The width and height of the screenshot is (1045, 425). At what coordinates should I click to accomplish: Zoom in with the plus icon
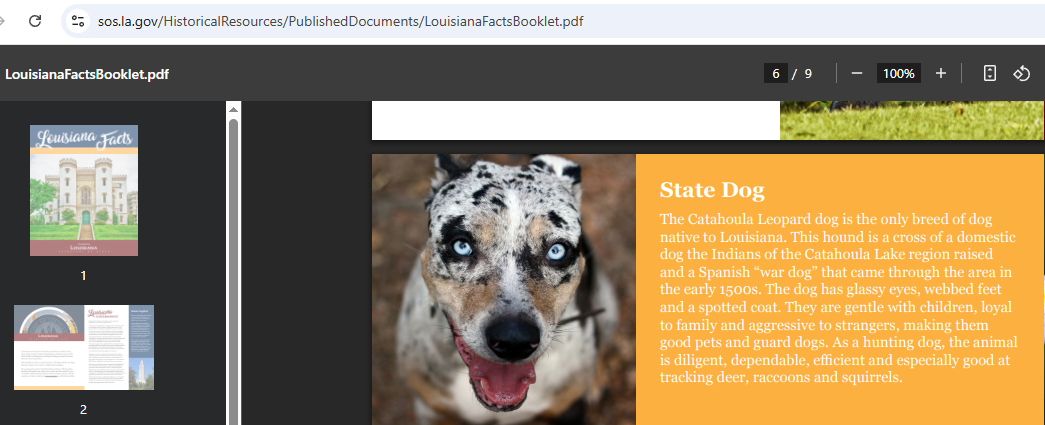tap(940, 73)
